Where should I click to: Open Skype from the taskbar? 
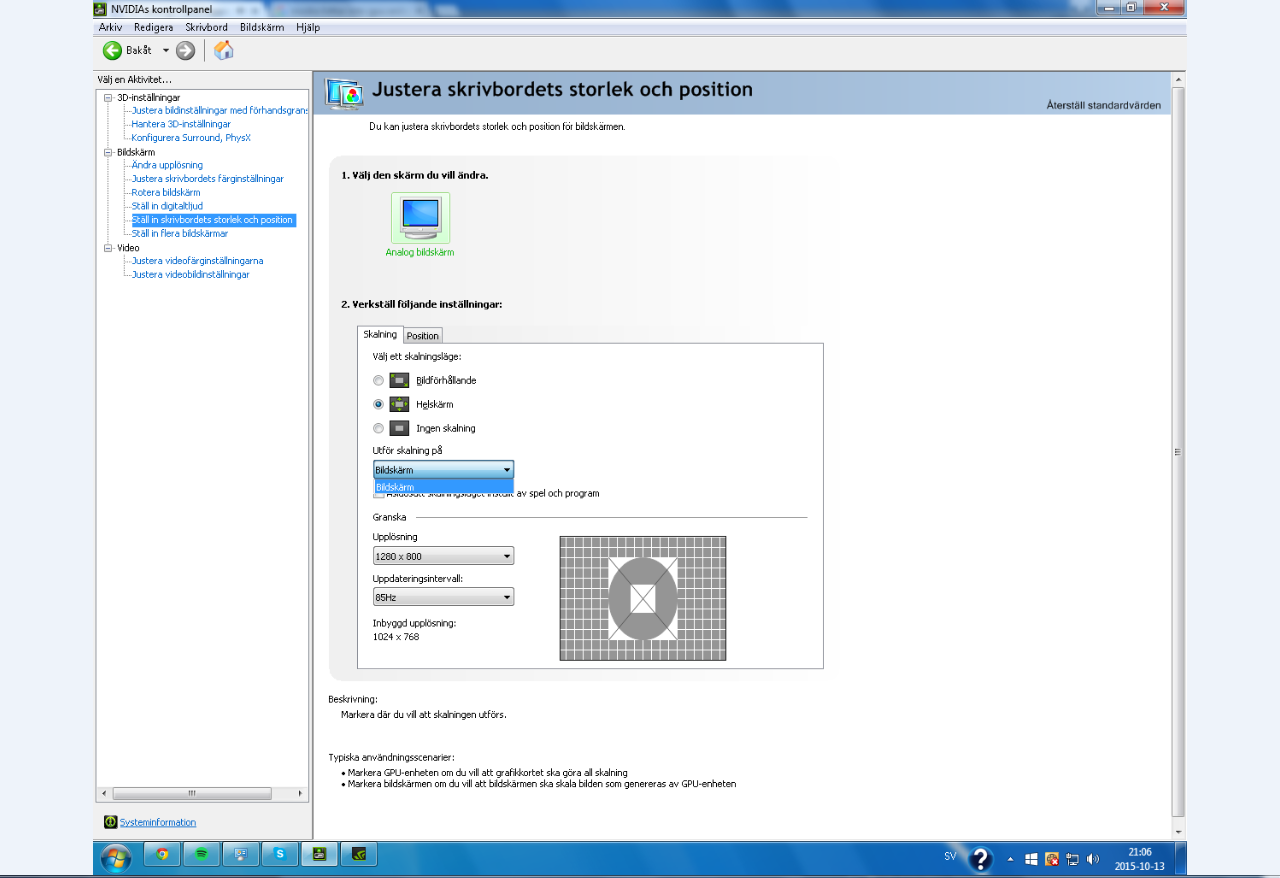280,855
